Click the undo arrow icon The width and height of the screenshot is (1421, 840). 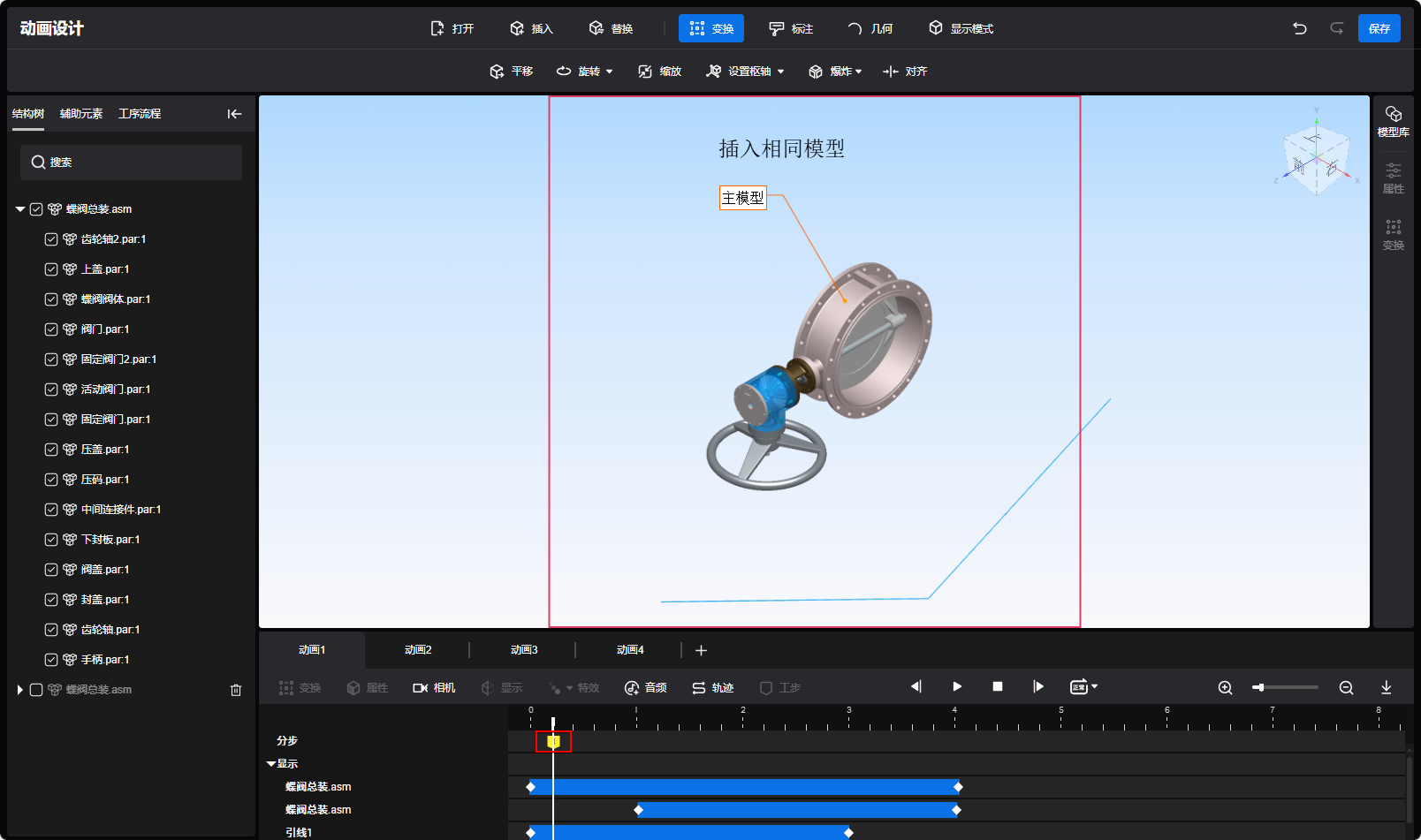[x=1299, y=28]
